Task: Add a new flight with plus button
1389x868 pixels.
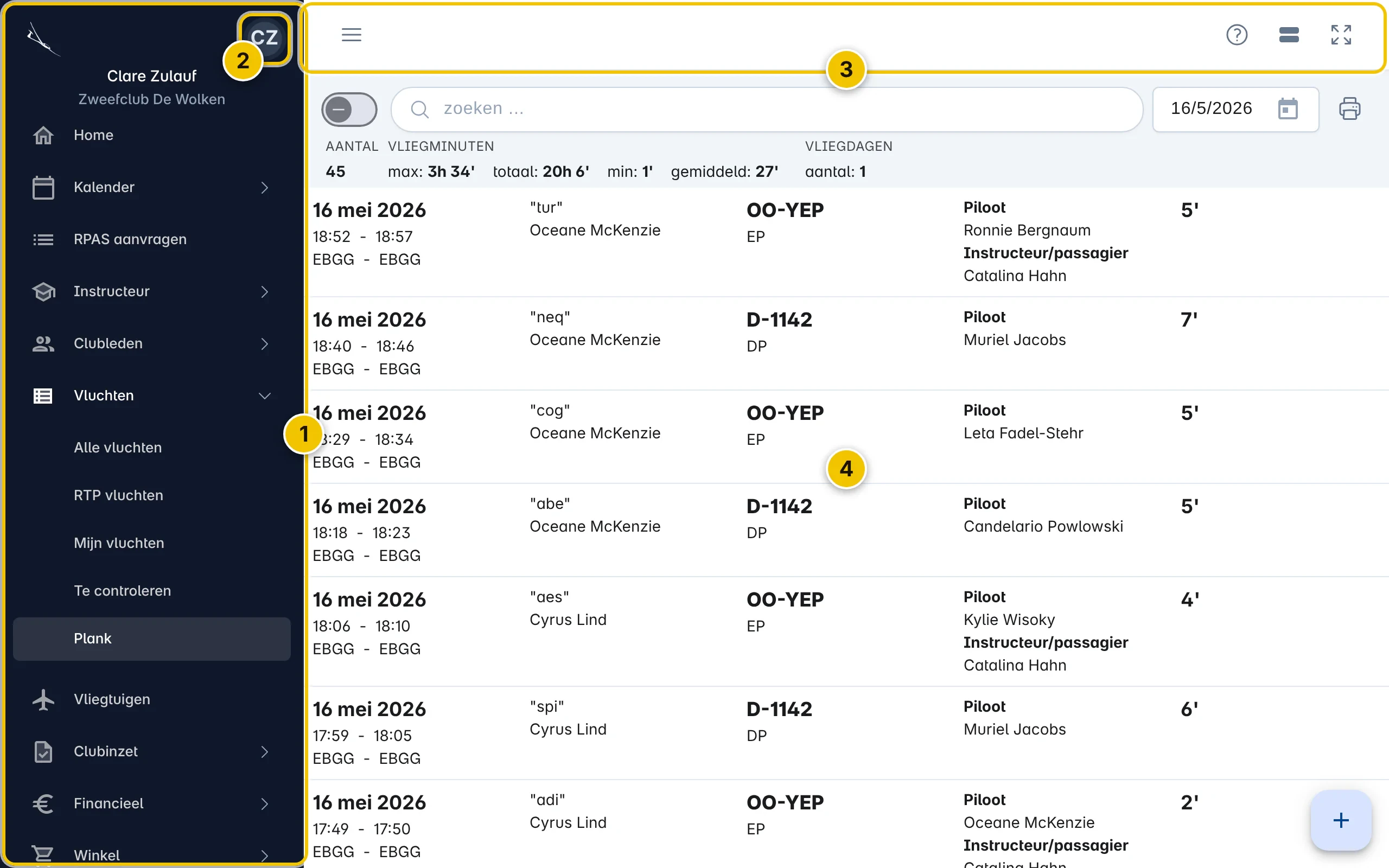Action: point(1341,820)
